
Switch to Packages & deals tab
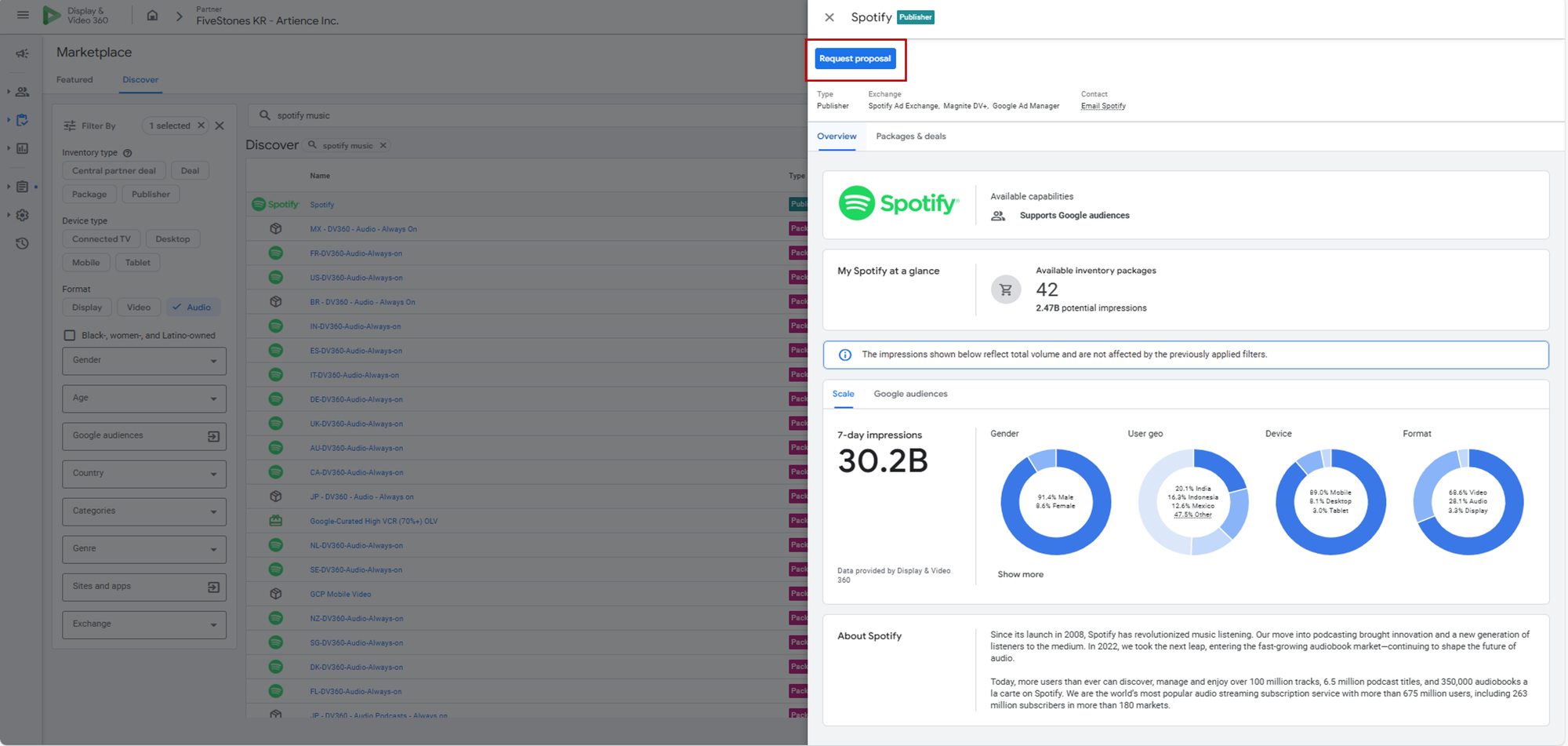pyautogui.click(x=910, y=136)
